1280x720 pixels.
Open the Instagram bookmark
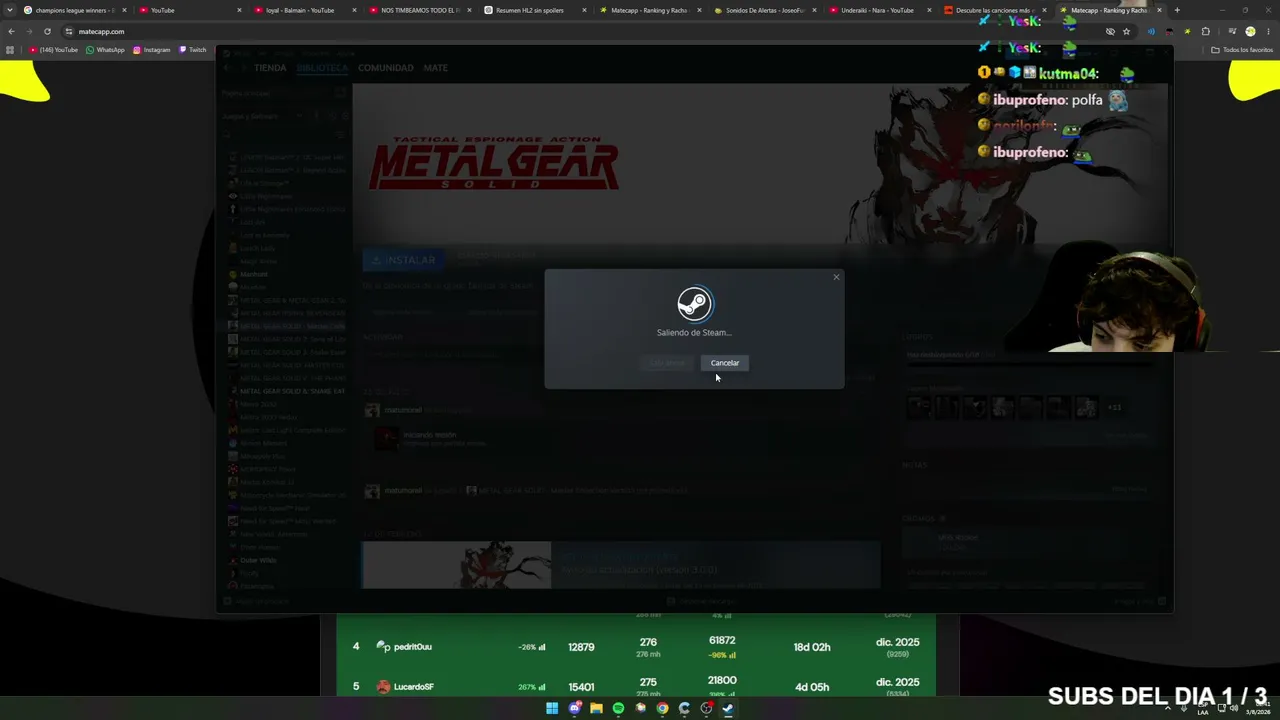[x=152, y=50]
